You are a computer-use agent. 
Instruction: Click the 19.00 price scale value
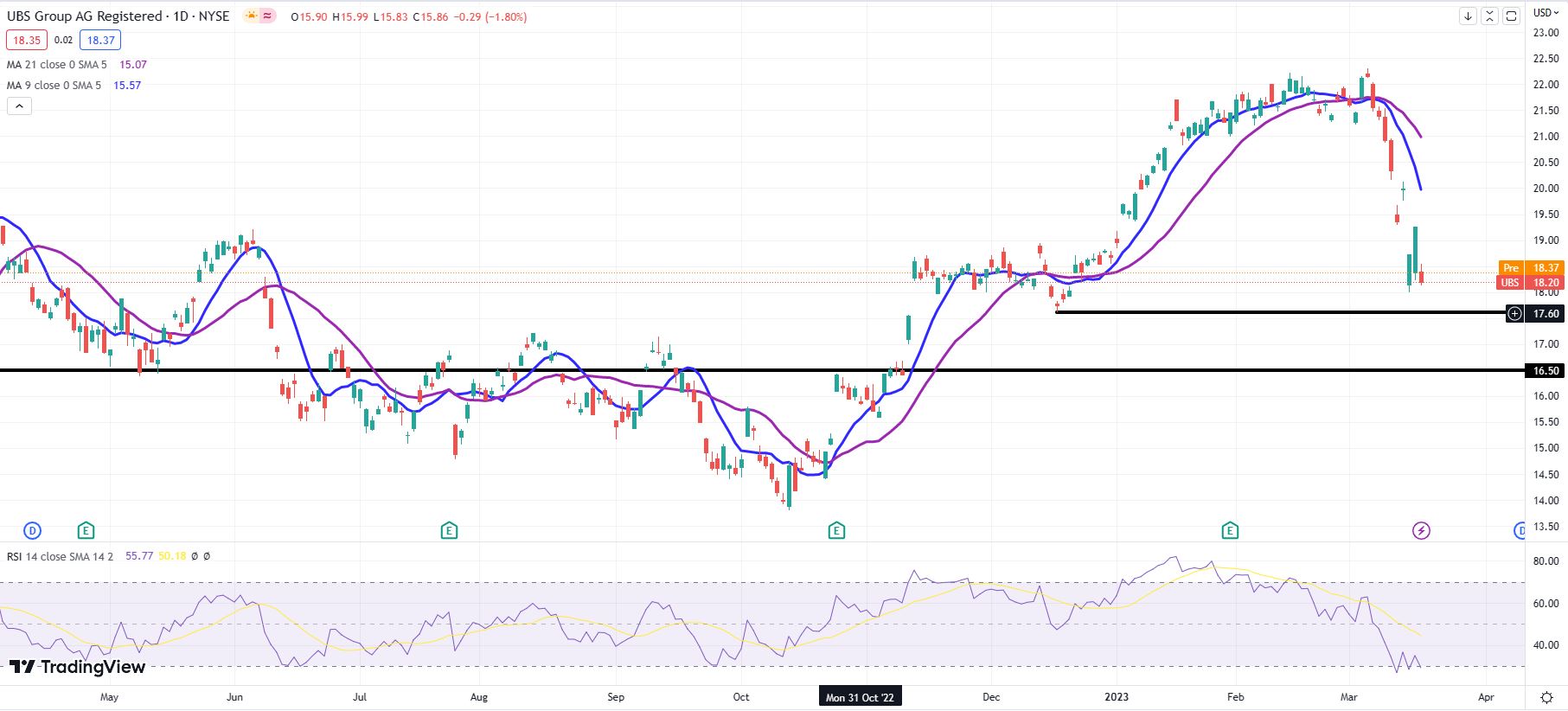[x=1546, y=240]
